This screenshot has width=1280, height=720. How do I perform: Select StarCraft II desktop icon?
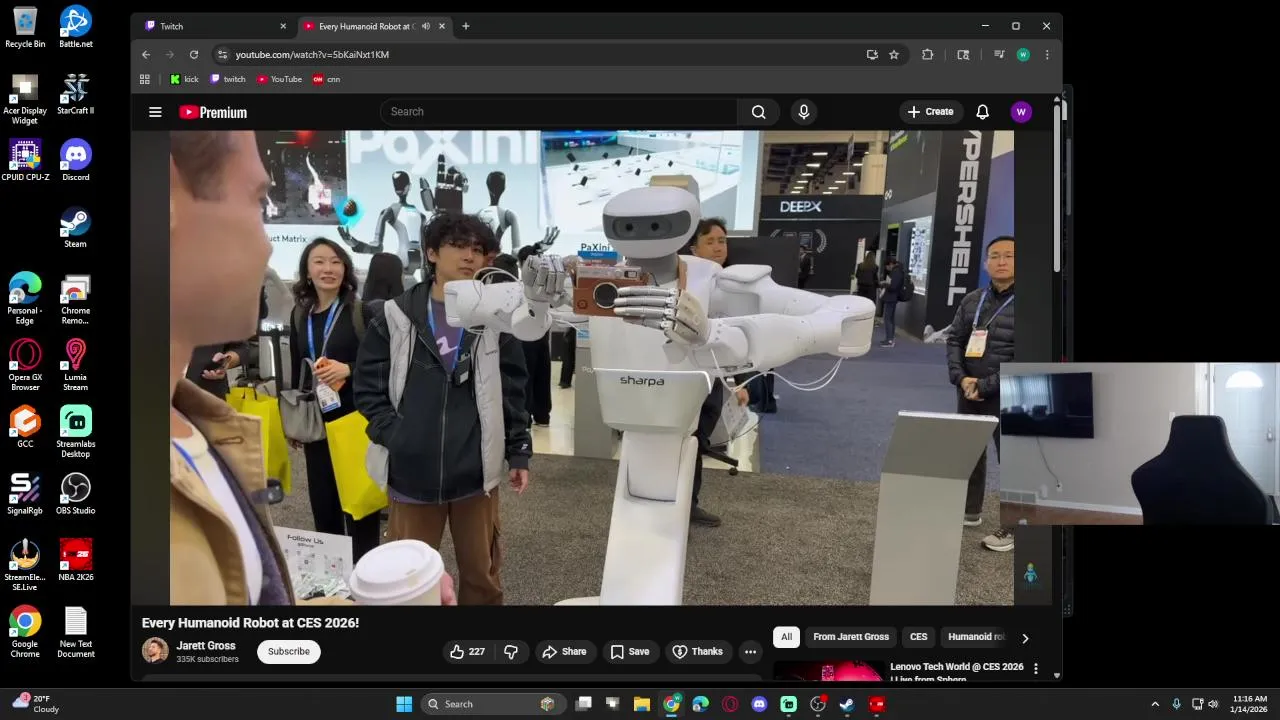[76, 94]
